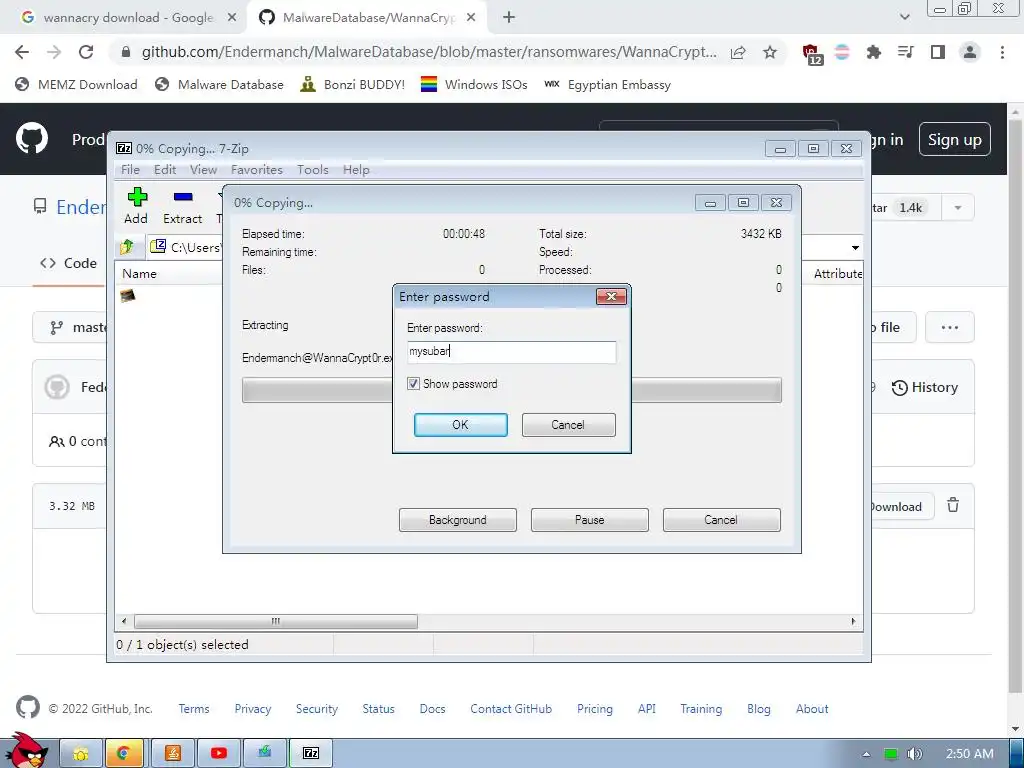Open Malware Database bookmark
1024x768 pixels.
pyautogui.click(x=219, y=84)
